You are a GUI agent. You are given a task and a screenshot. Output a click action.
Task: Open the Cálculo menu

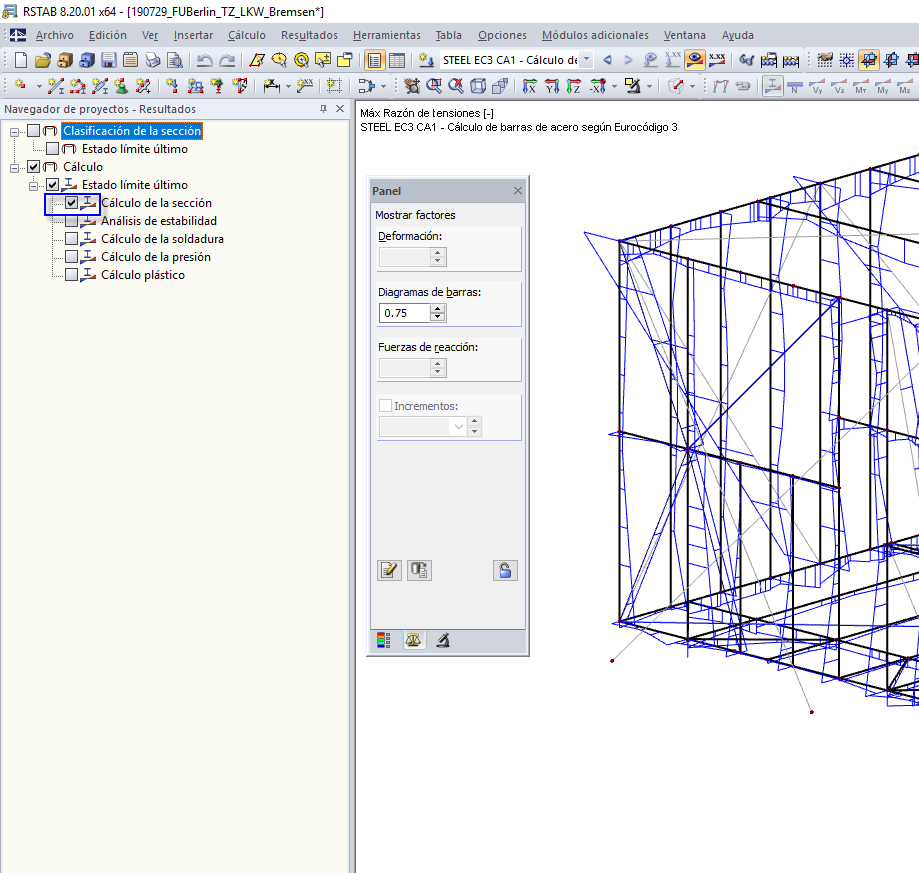pyautogui.click(x=247, y=35)
